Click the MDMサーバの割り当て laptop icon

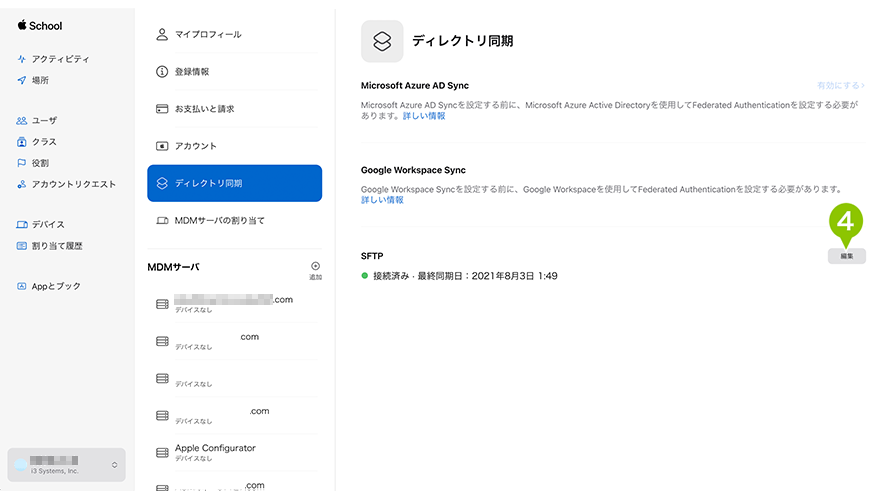[x=162, y=221]
